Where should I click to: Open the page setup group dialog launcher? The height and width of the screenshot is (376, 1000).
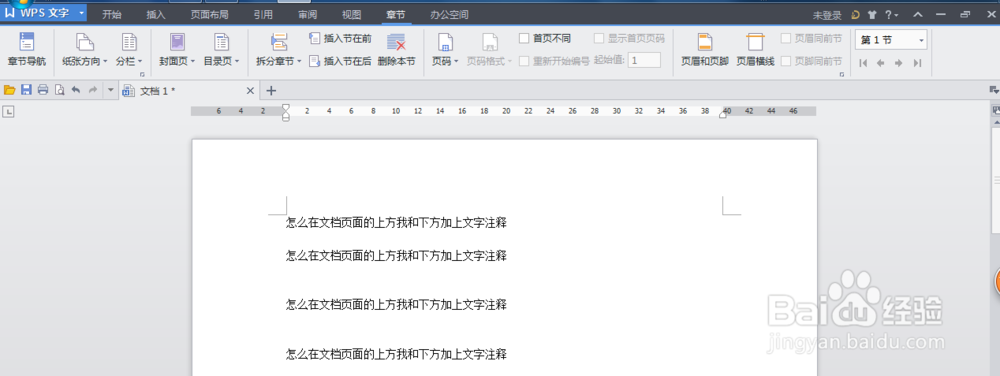coord(142,75)
